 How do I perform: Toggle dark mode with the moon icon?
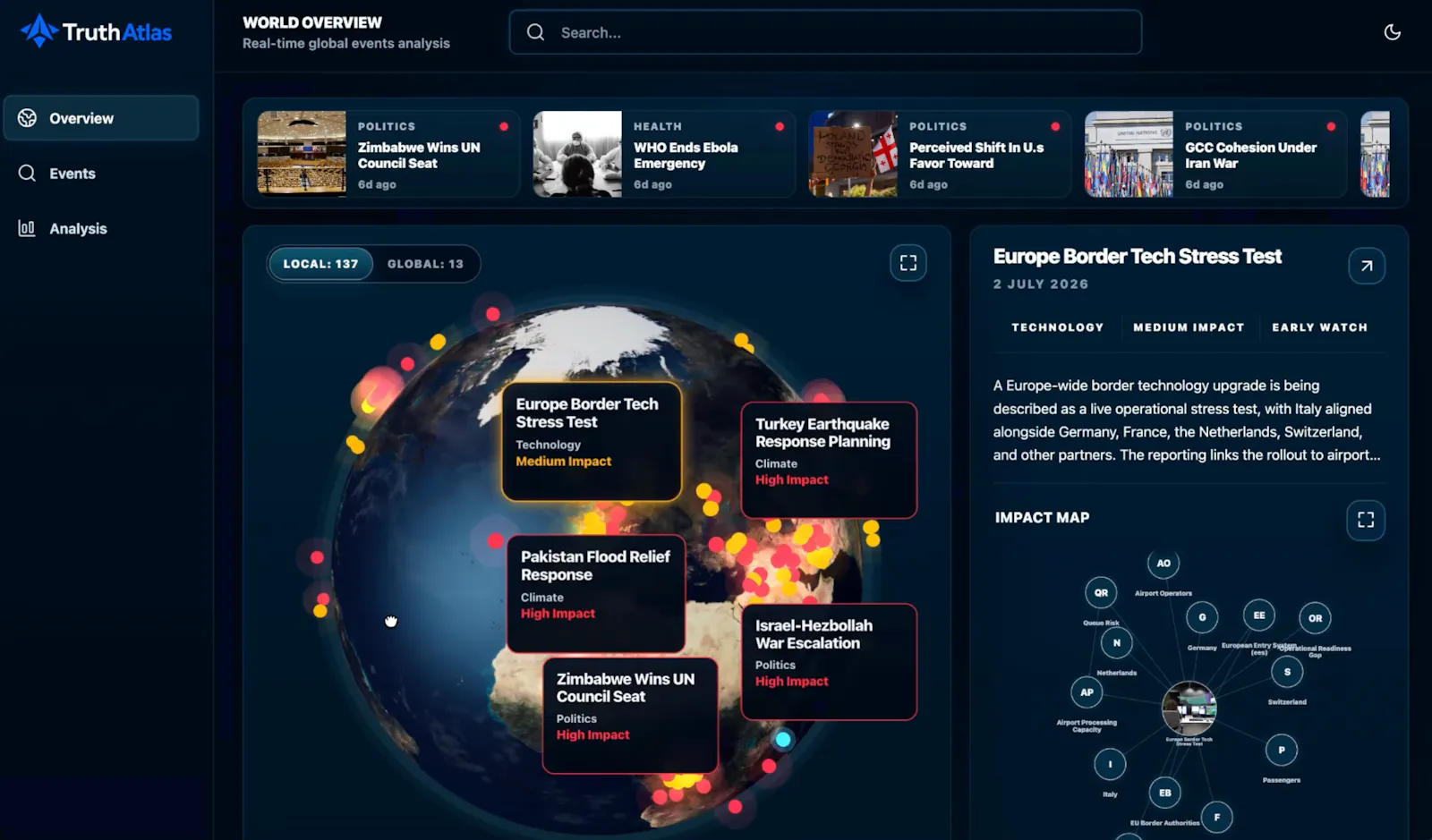coord(1392,32)
